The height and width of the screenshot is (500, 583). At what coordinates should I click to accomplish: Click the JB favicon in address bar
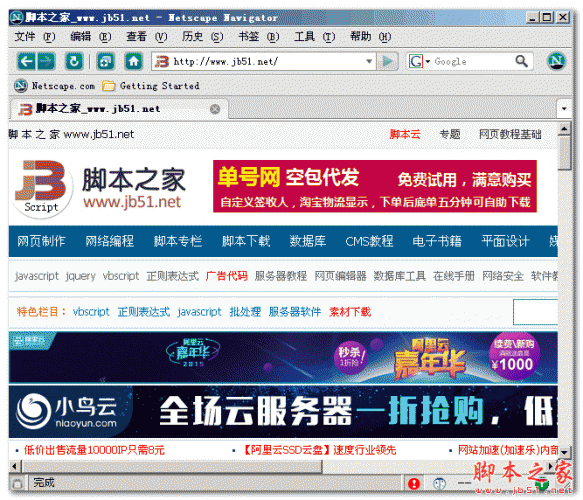coord(162,61)
